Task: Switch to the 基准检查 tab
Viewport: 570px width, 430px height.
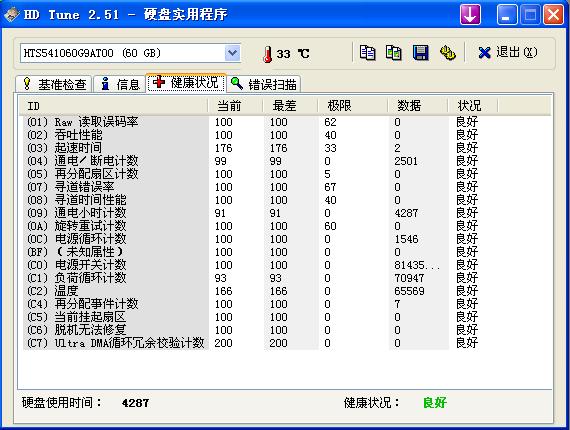Action: tap(54, 84)
